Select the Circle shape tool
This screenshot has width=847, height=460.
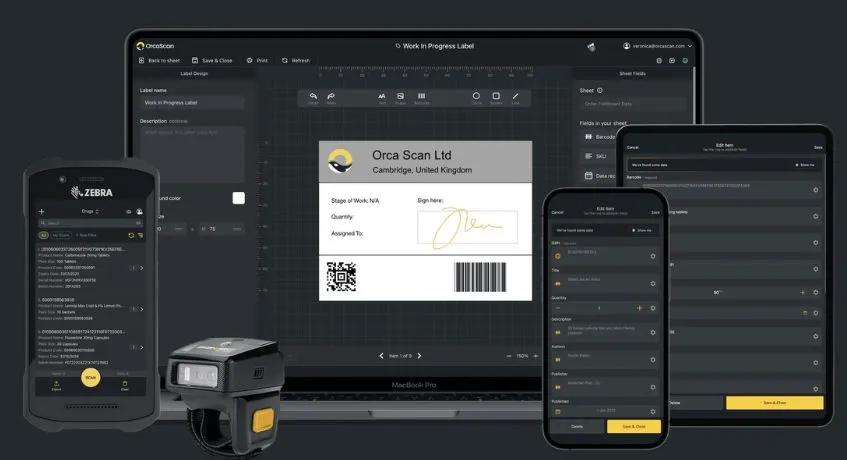(476, 97)
